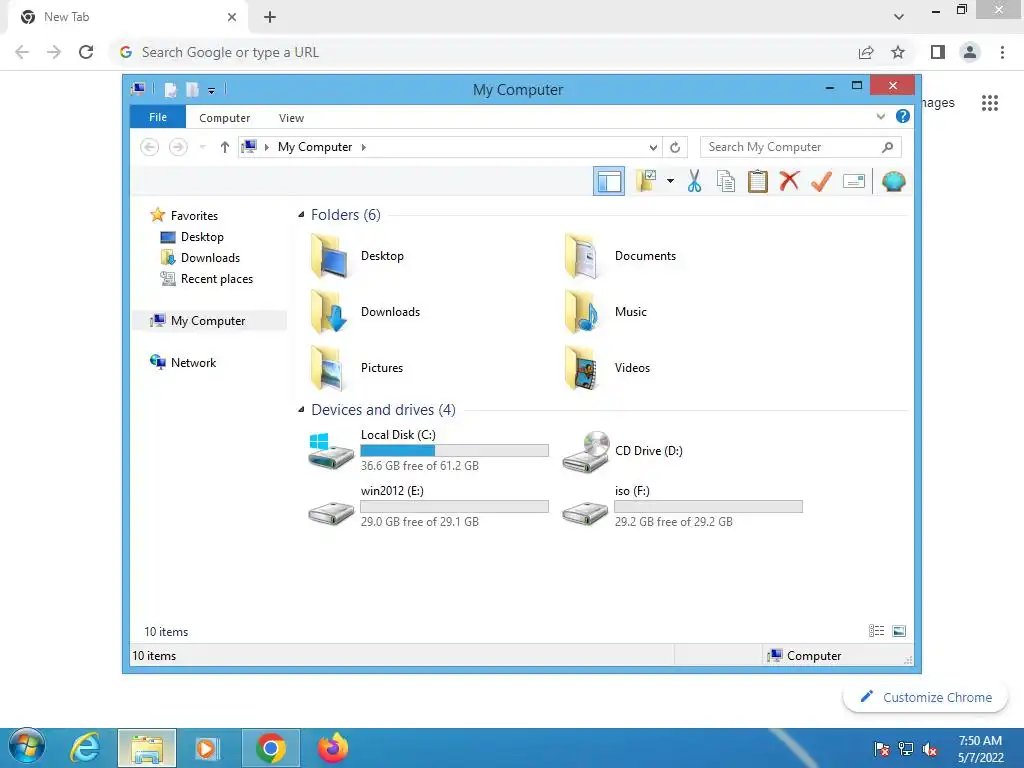Open a new Chrome tab
This screenshot has width=1024, height=768.
click(x=270, y=17)
